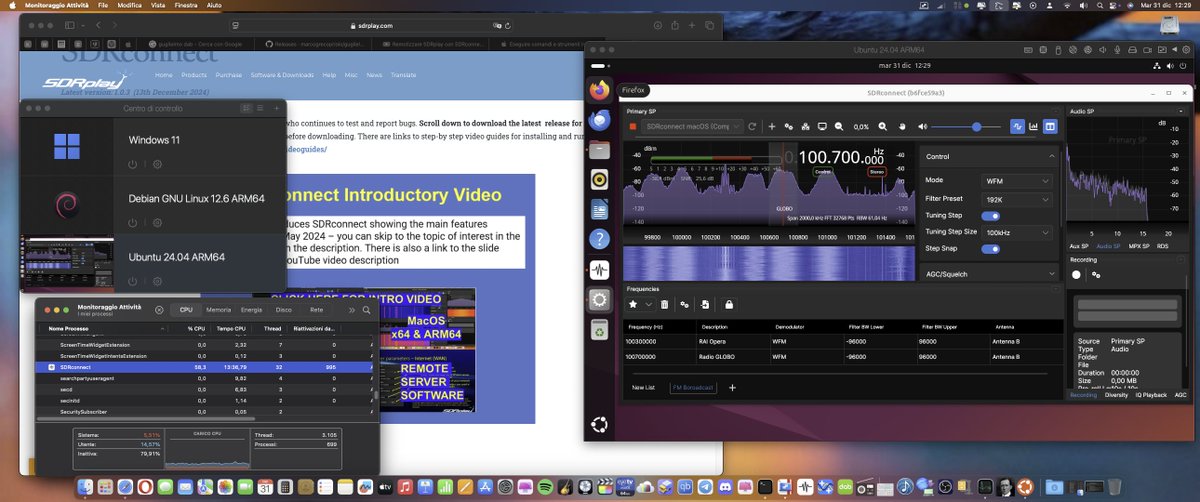Open the Diversity tab in SDRconnect

coord(1115,395)
